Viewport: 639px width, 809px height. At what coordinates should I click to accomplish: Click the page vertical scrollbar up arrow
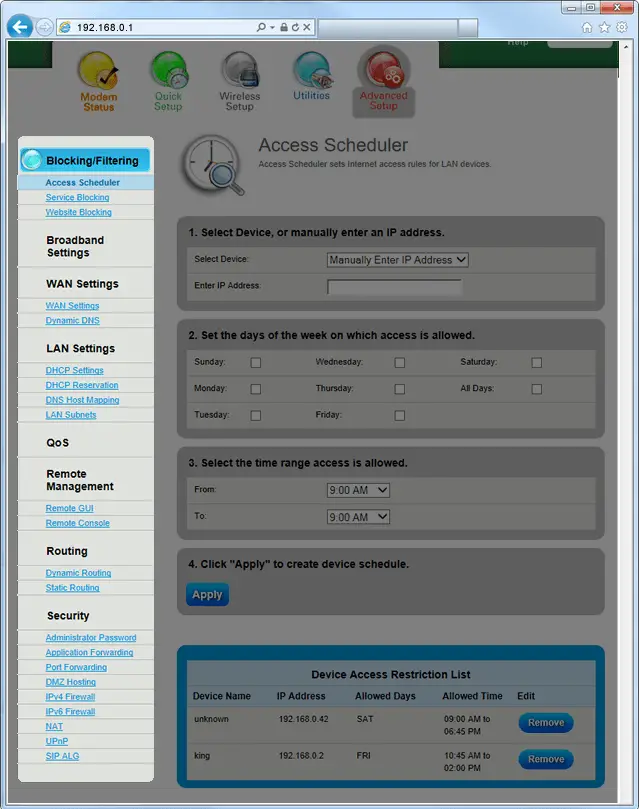[x=626, y=47]
